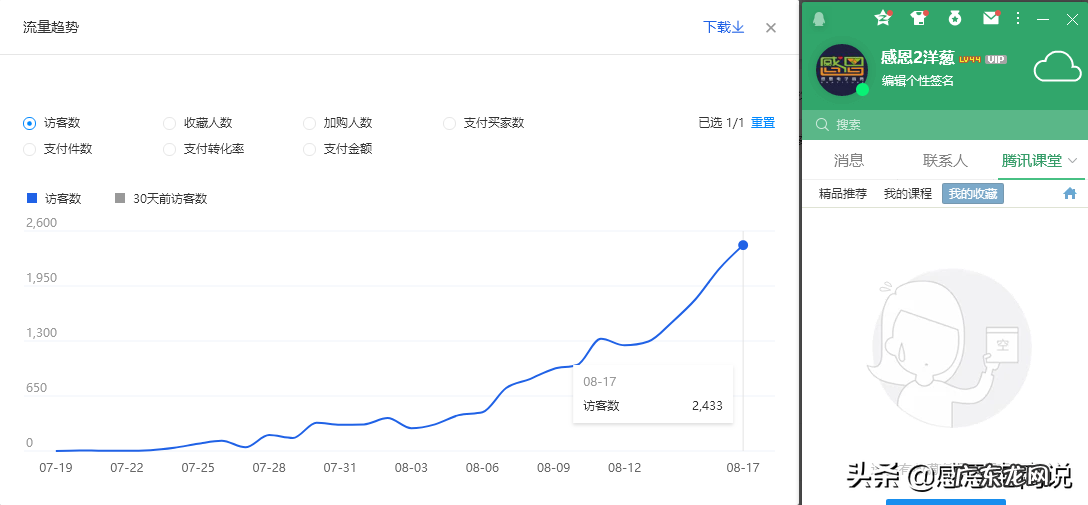Close the 流量趋势 dialog with X

(x=770, y=28)
